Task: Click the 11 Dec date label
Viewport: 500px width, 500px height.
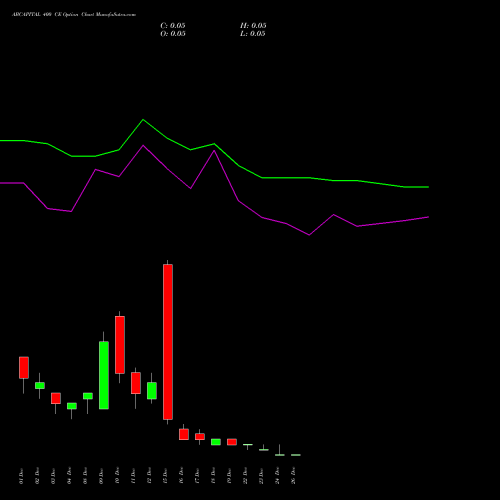Action: pos(133,476)
